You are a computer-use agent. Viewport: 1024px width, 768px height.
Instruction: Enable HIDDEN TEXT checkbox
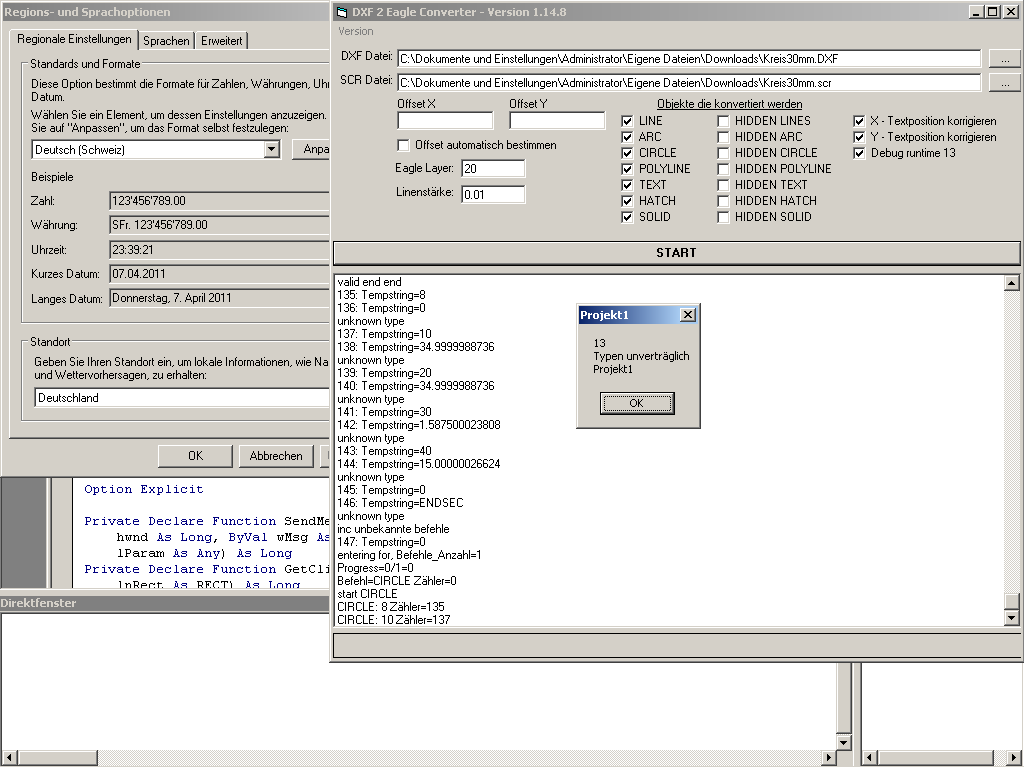click(x=723, y=185)
